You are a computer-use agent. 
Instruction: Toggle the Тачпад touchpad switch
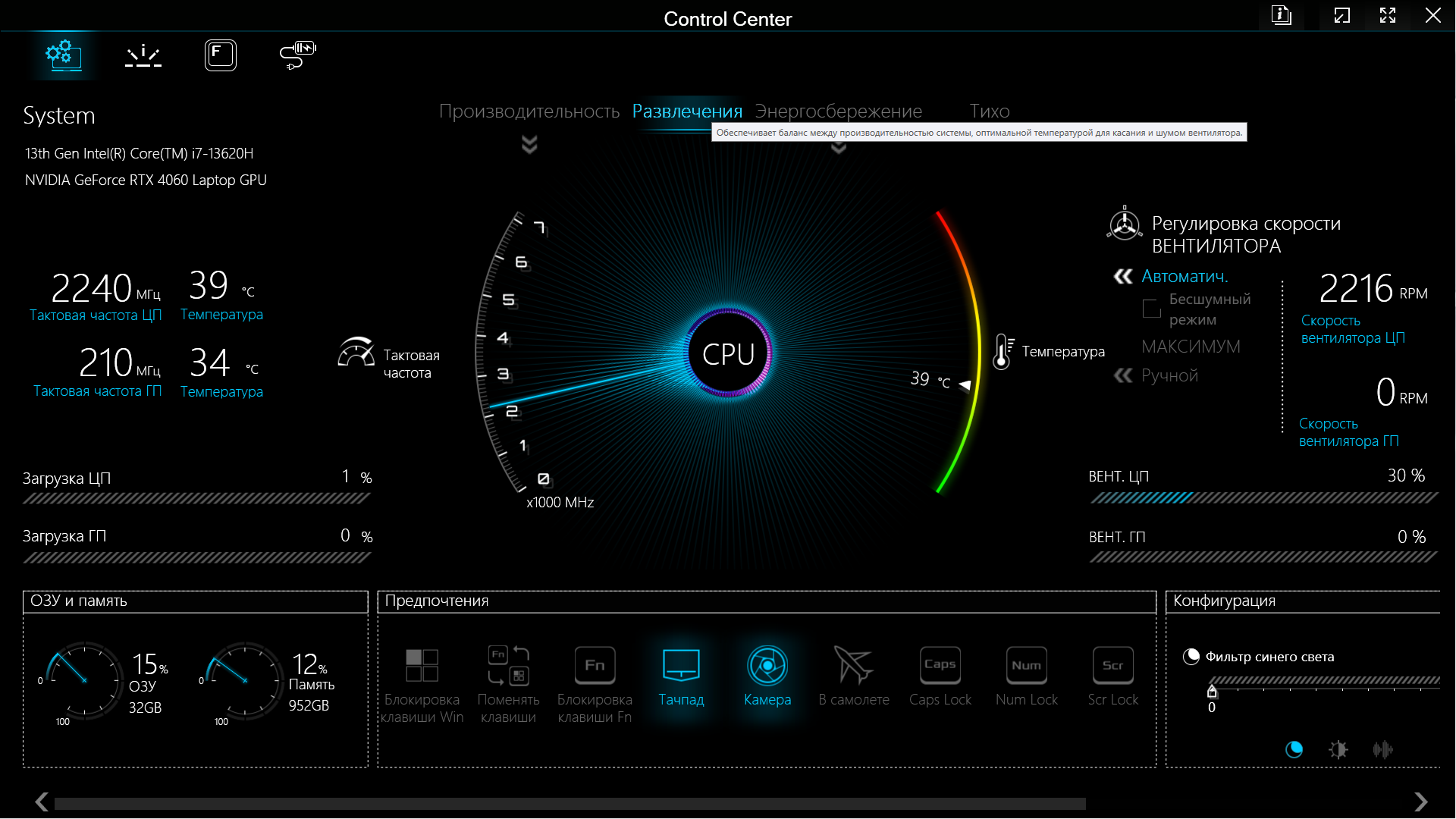click(681, 666)
